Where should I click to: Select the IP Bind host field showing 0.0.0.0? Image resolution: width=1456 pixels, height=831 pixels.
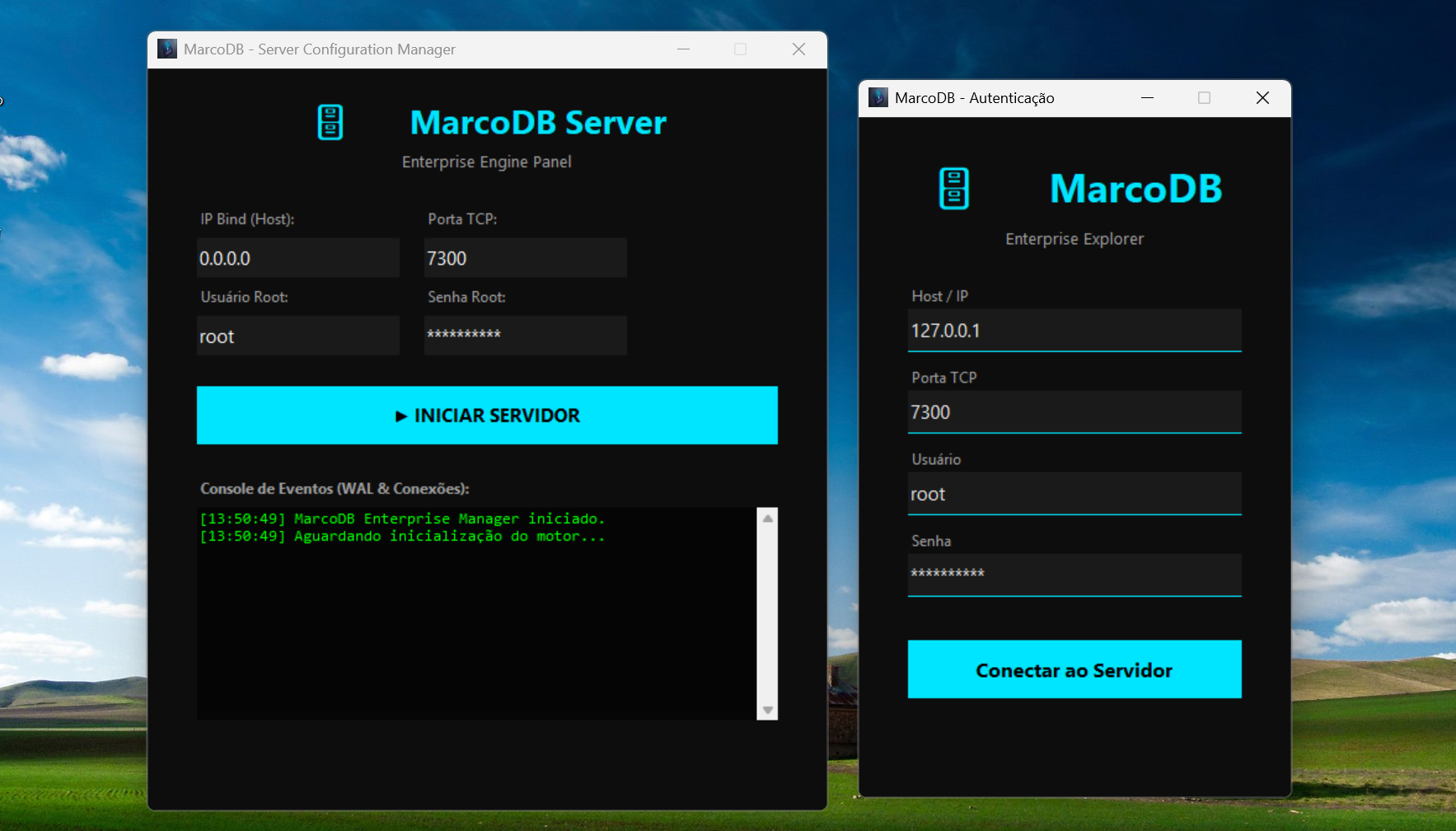point(297,257)
